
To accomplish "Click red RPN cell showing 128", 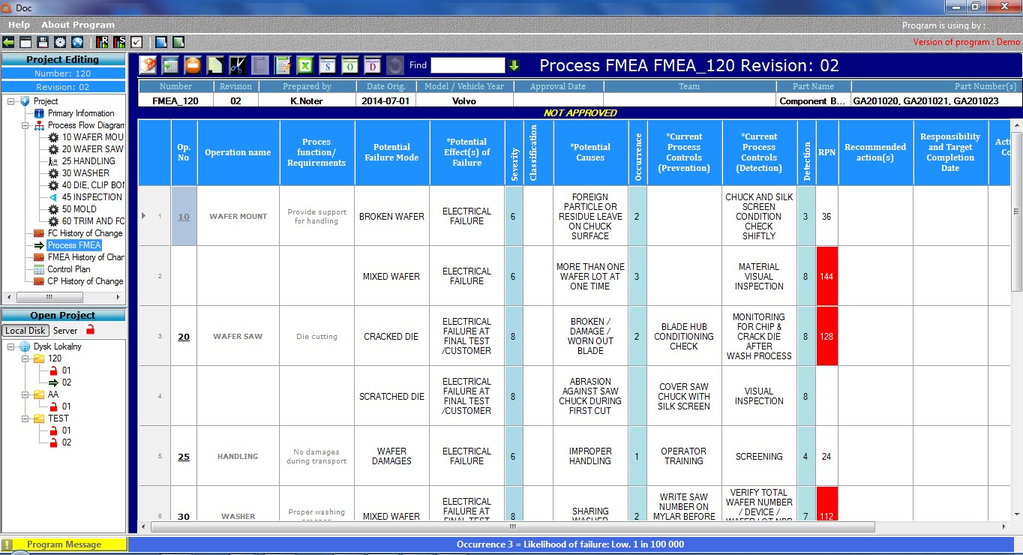I will [827, 337].
